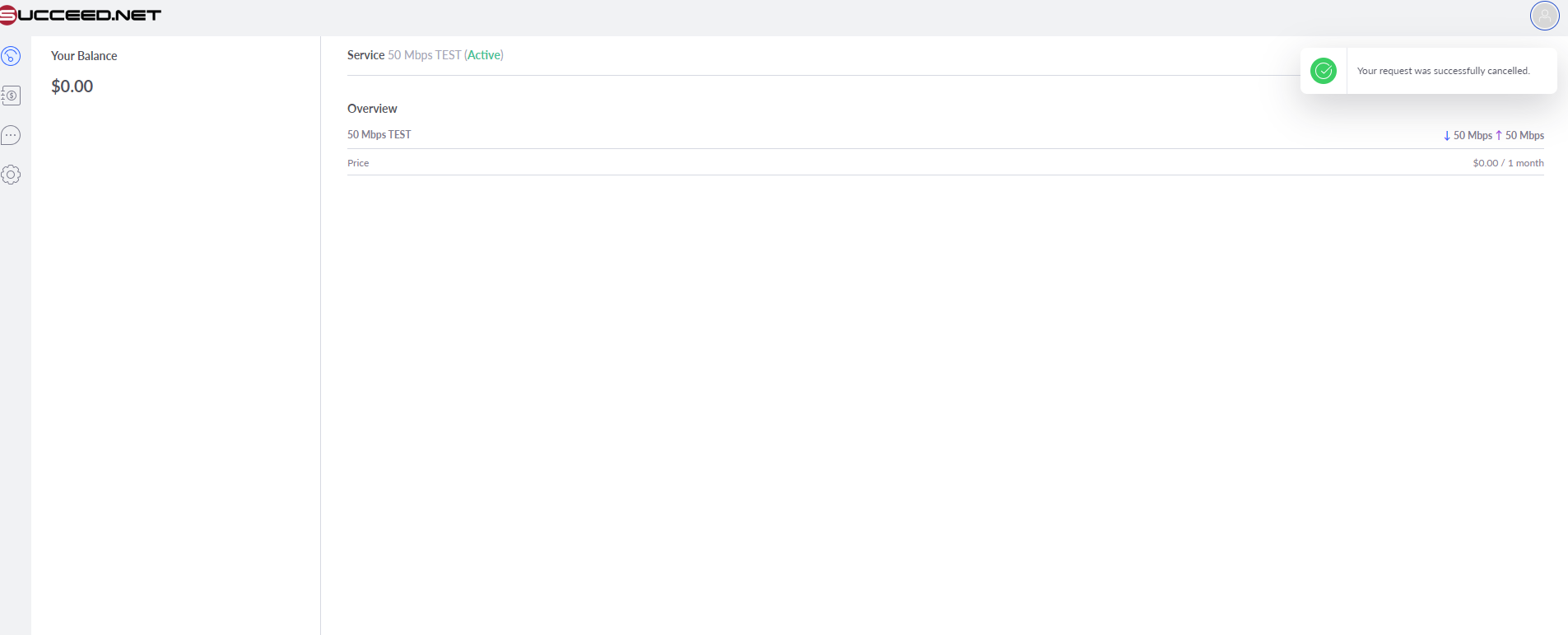Click the 'Overview' section heading
1568x635 pixels.
click(x=372, y=109)
